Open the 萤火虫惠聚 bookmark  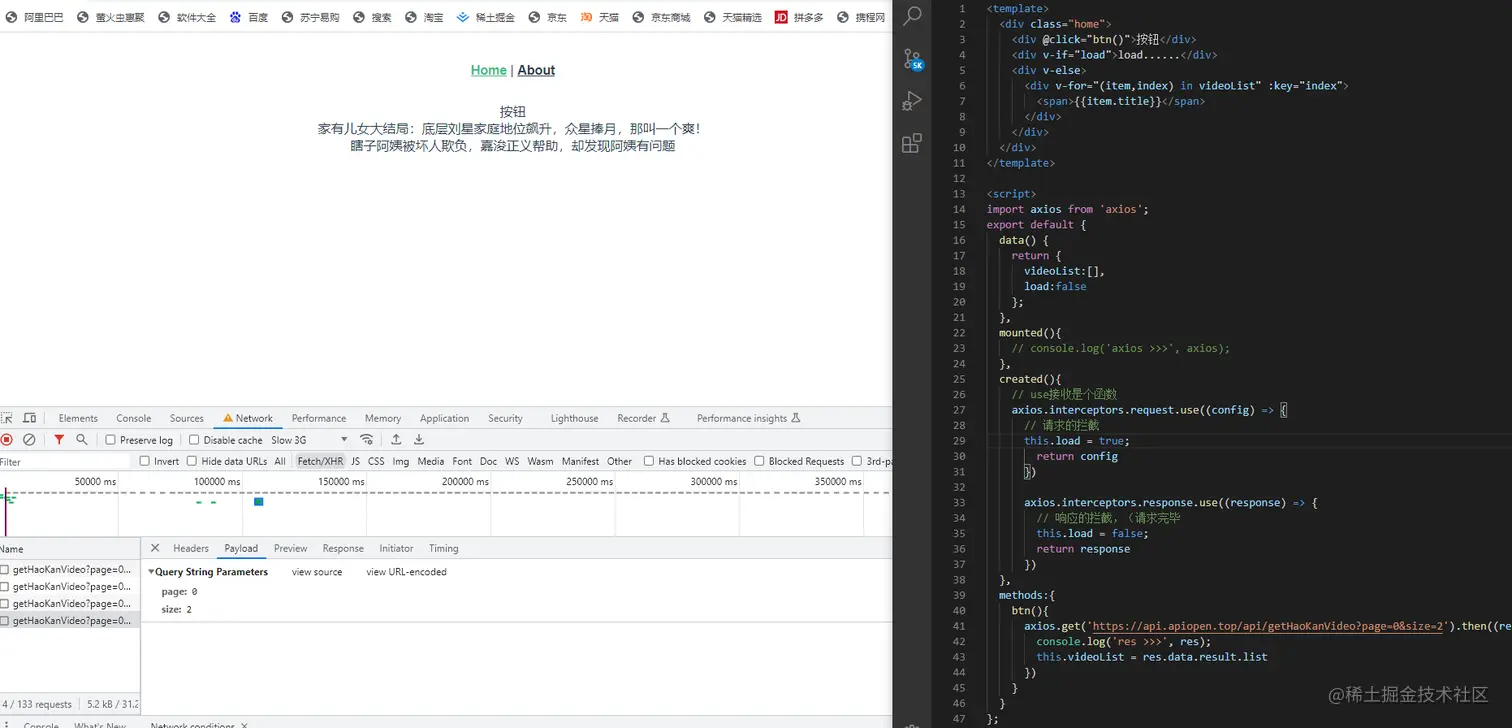point(110,17)
